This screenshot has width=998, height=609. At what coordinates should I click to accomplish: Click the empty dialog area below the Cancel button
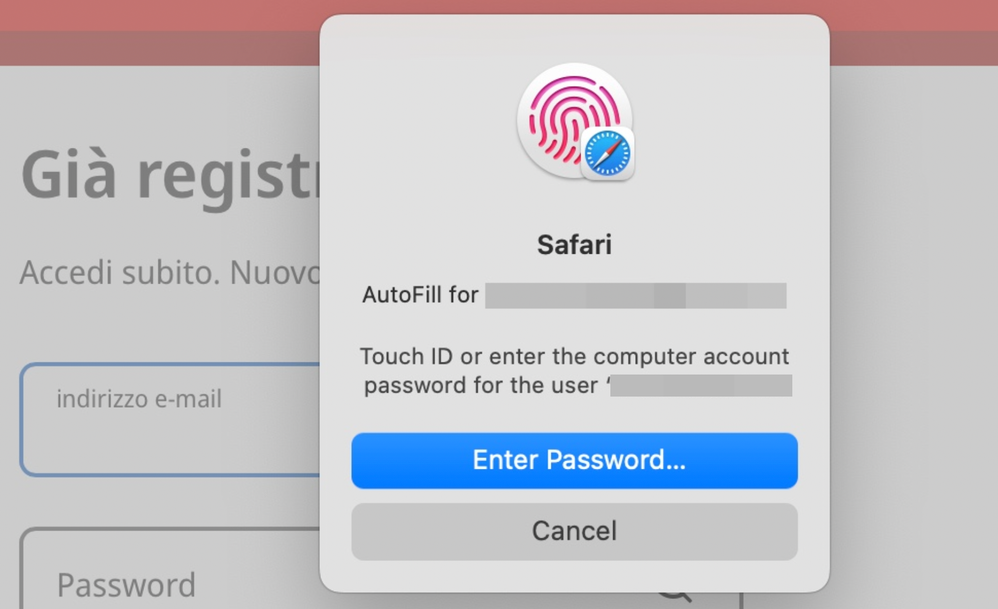[574, 576]
